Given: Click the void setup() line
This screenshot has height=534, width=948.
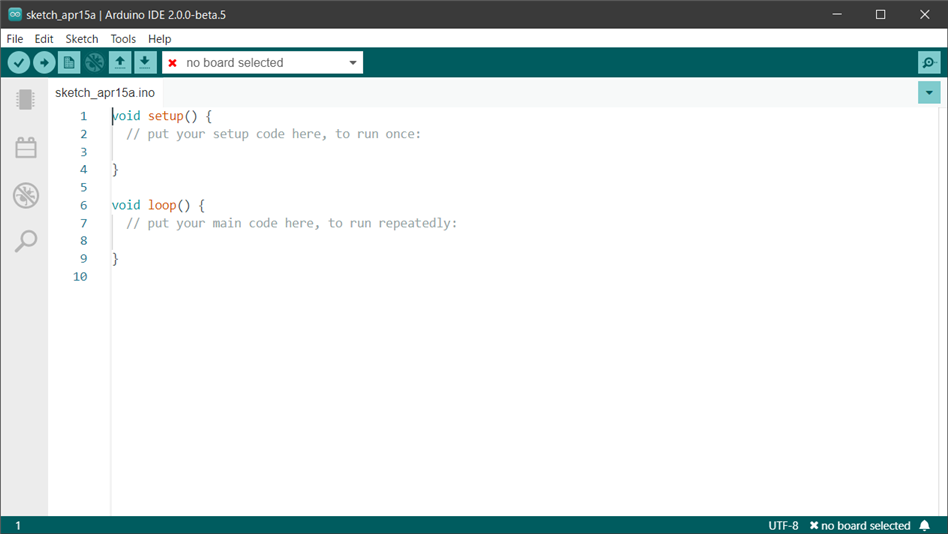Looking at the screenshot, I should (x=162, y=116).
